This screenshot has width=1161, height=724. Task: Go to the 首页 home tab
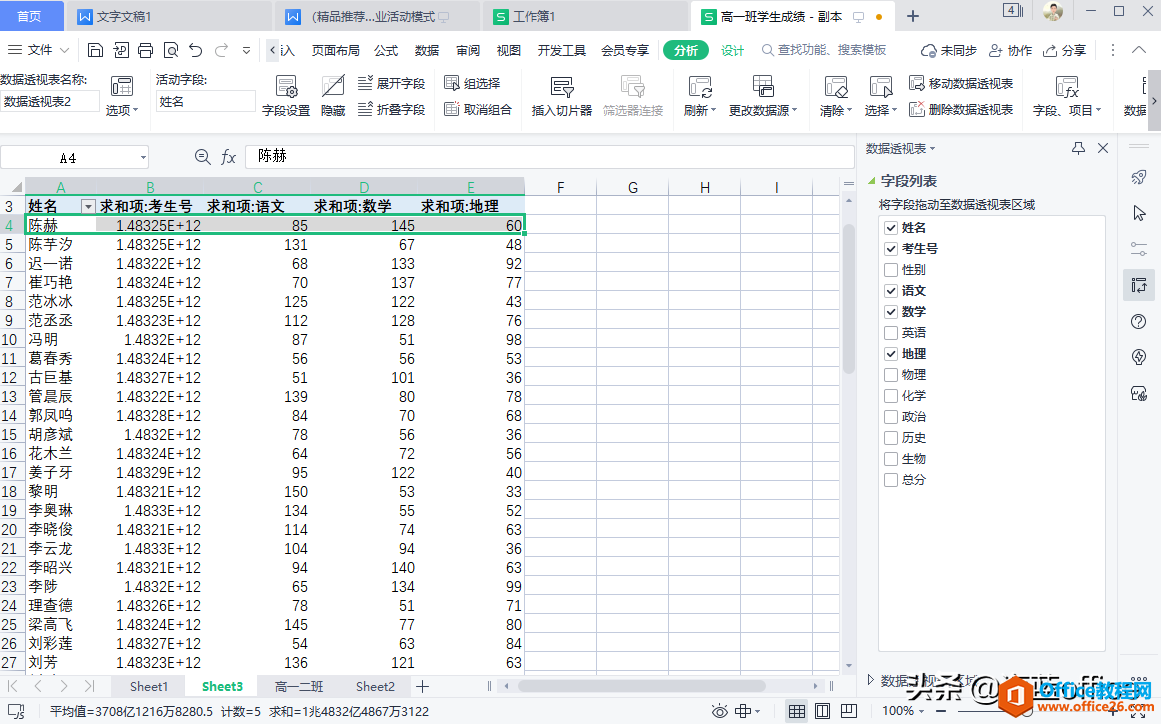[x=29, y=16]
